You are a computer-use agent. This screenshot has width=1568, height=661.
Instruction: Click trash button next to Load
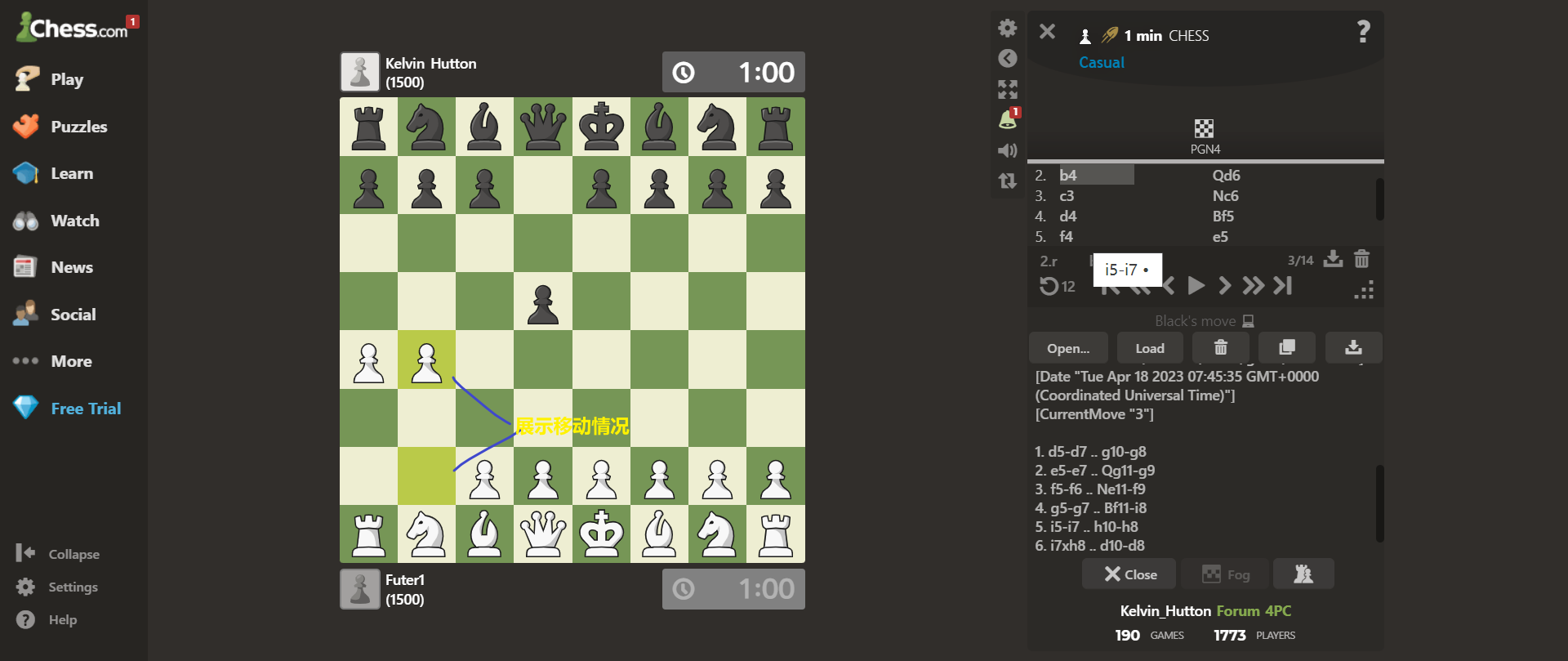click(1221, 348)
